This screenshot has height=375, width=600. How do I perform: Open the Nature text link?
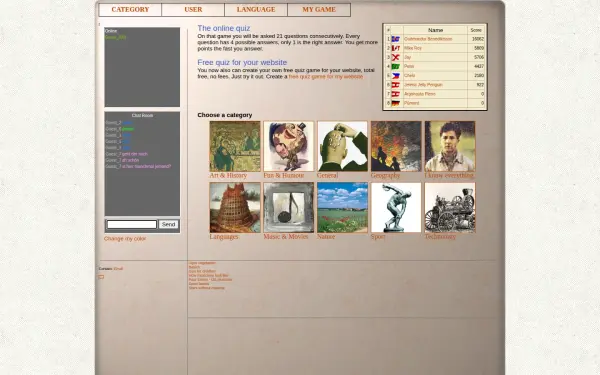tap(326, 237)
